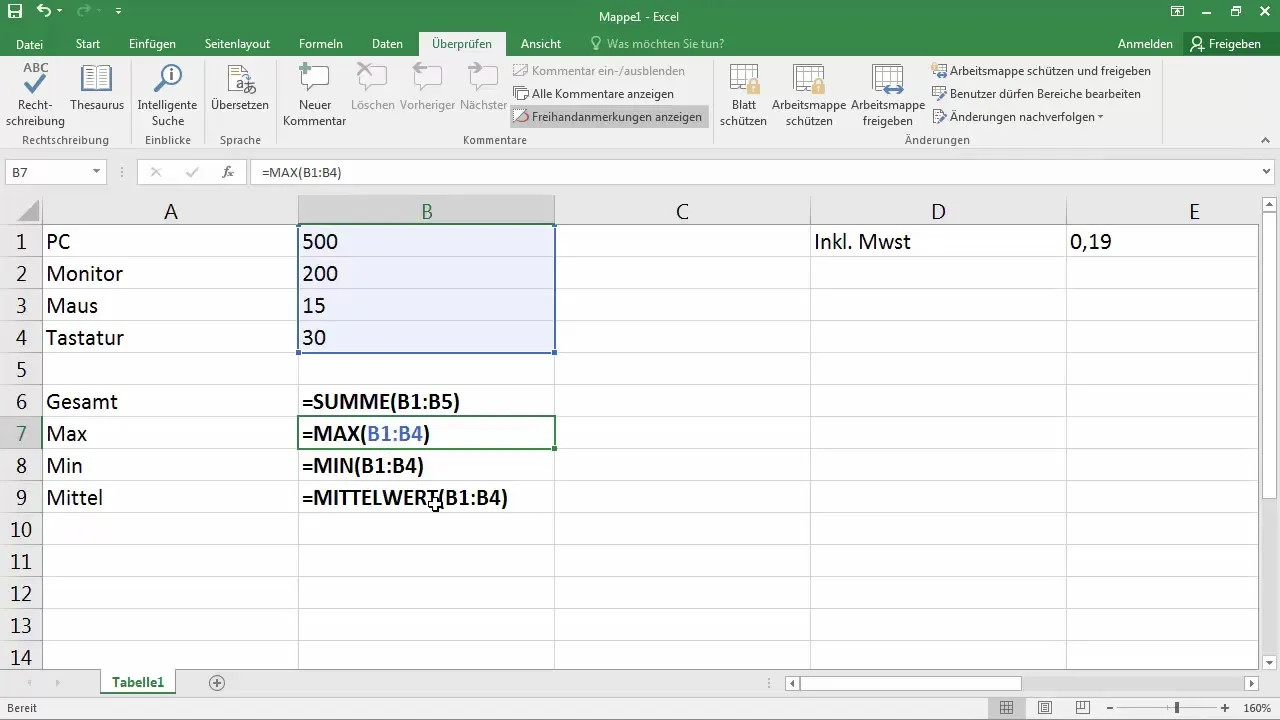Click the horizontal scrollbar thumb
This screenshot has height=720, width=1280.
pos(911,683)
